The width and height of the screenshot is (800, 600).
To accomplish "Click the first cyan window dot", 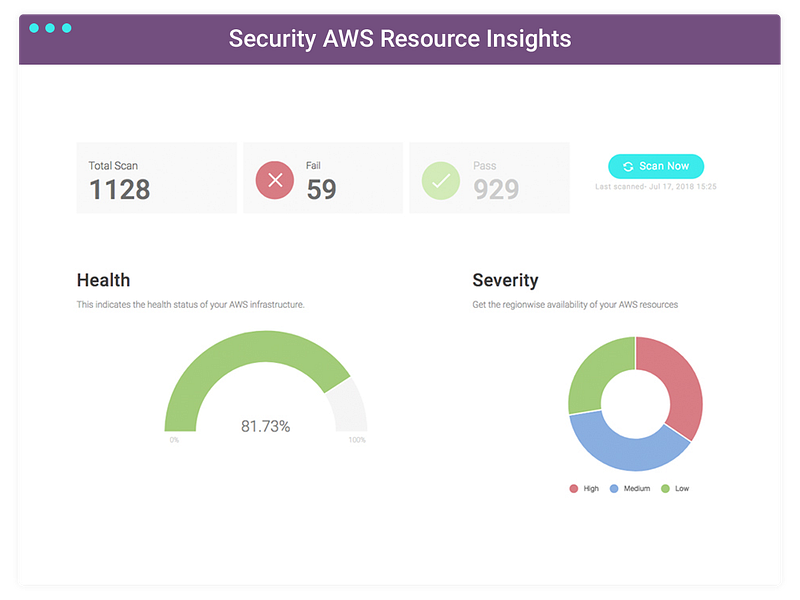I will [x=34, y=28].
